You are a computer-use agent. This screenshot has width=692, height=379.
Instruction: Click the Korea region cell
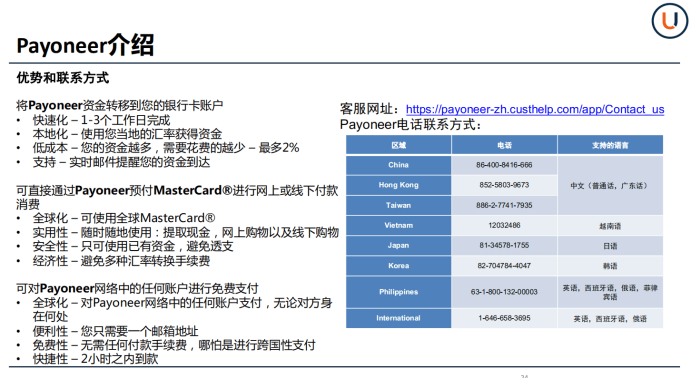click(399, 266)
